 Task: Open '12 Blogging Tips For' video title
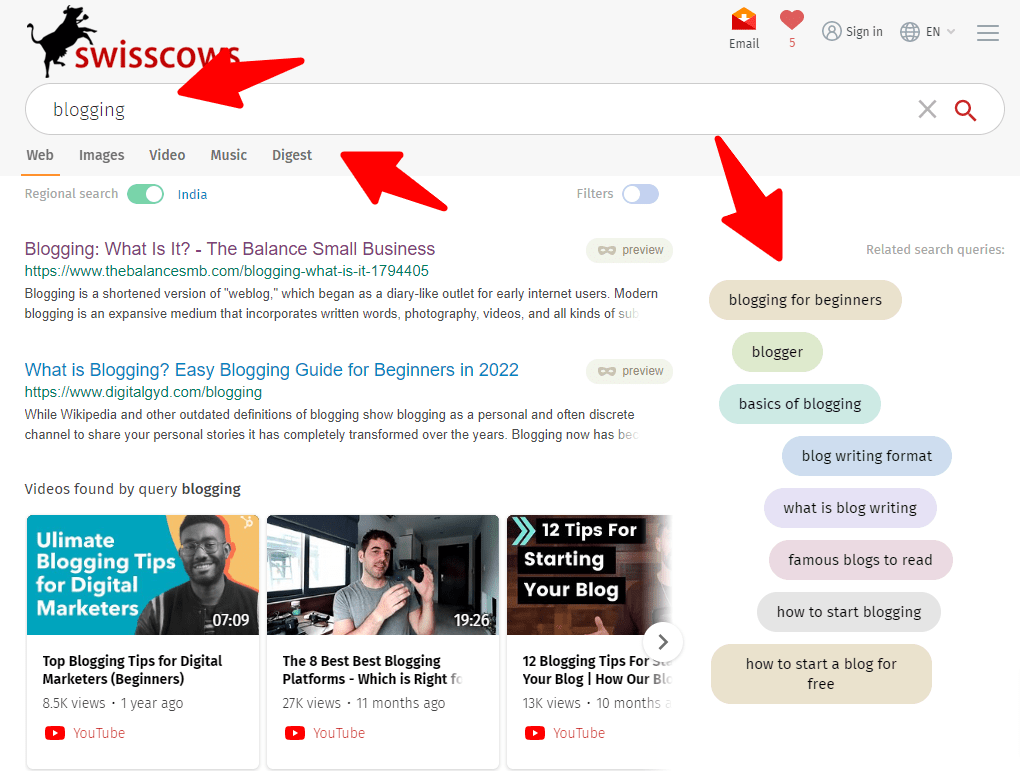[x=597, y=670]
